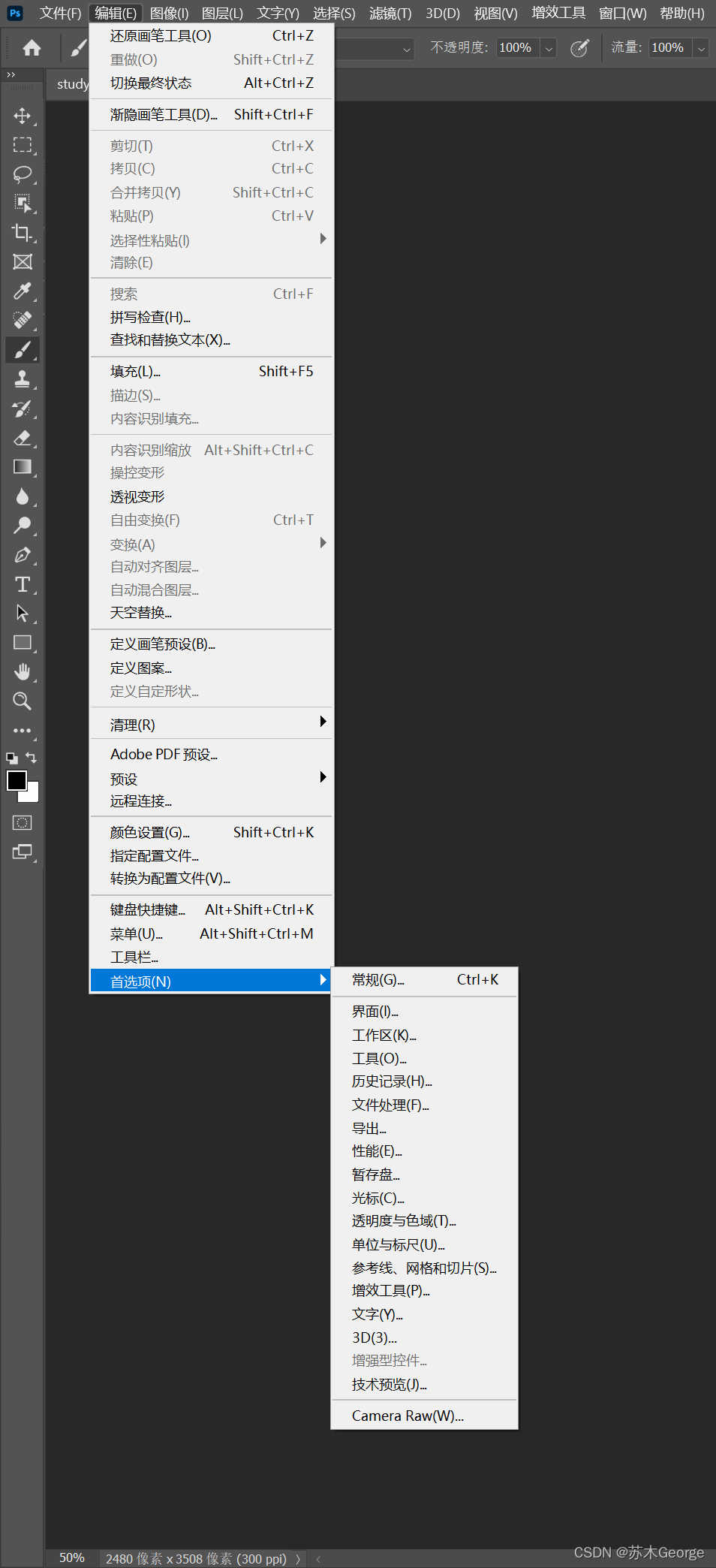The height and width of the screenshot is (1568, 716).
Task: Select the Rectangle shape tool
Action: (x=23, y=643)
